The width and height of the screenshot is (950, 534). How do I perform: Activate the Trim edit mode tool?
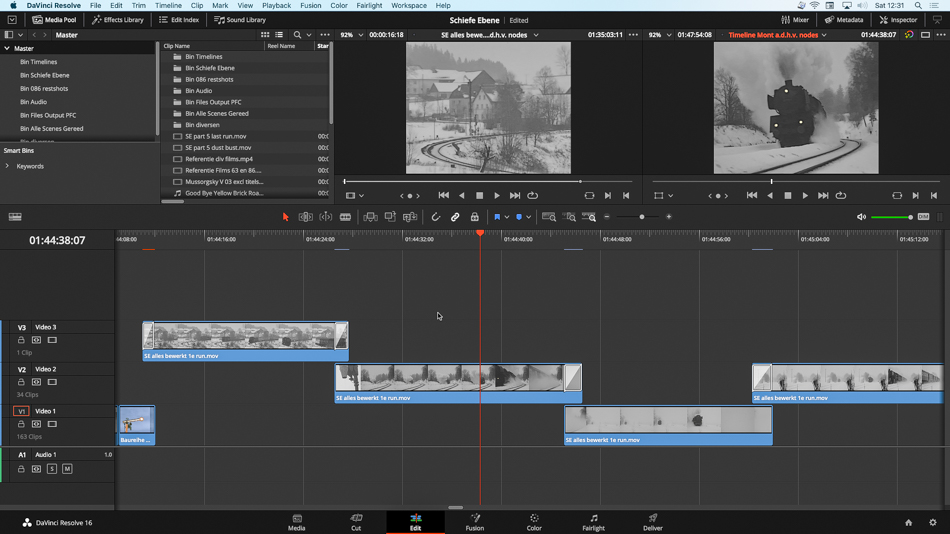pos(306,217)
